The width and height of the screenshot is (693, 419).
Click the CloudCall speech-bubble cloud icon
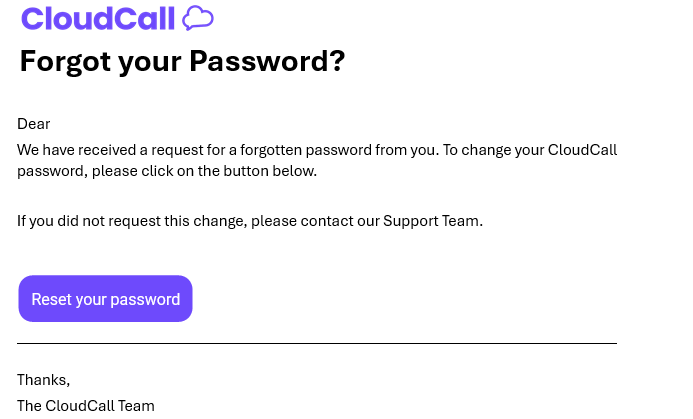tap(198, 18)
